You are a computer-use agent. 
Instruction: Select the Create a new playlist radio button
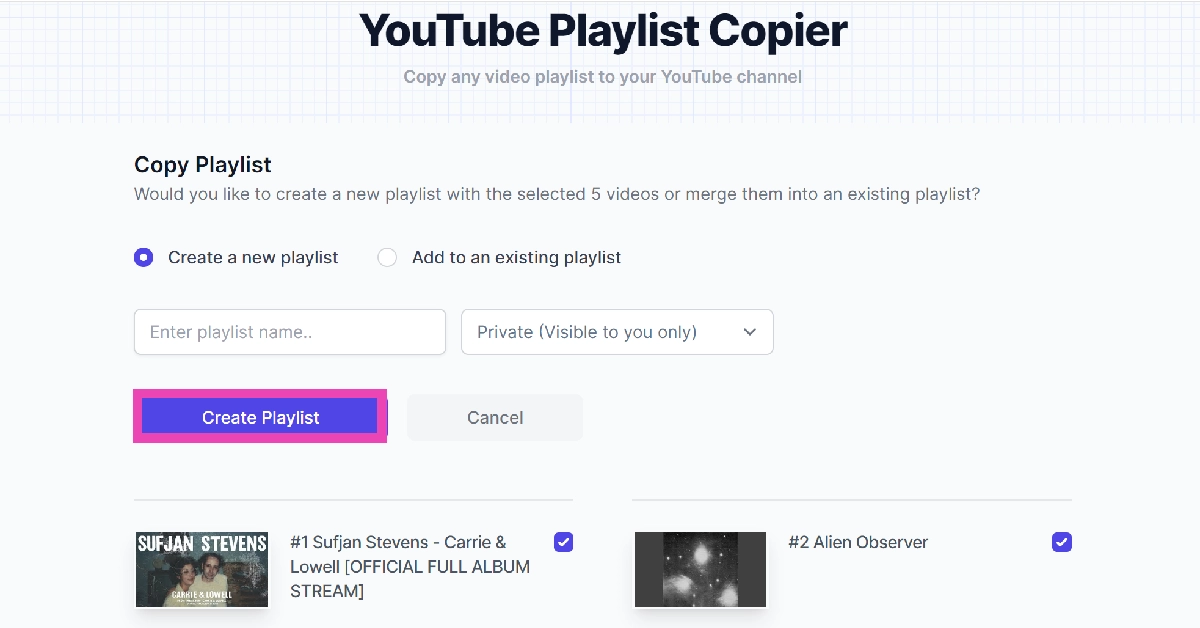144,258
